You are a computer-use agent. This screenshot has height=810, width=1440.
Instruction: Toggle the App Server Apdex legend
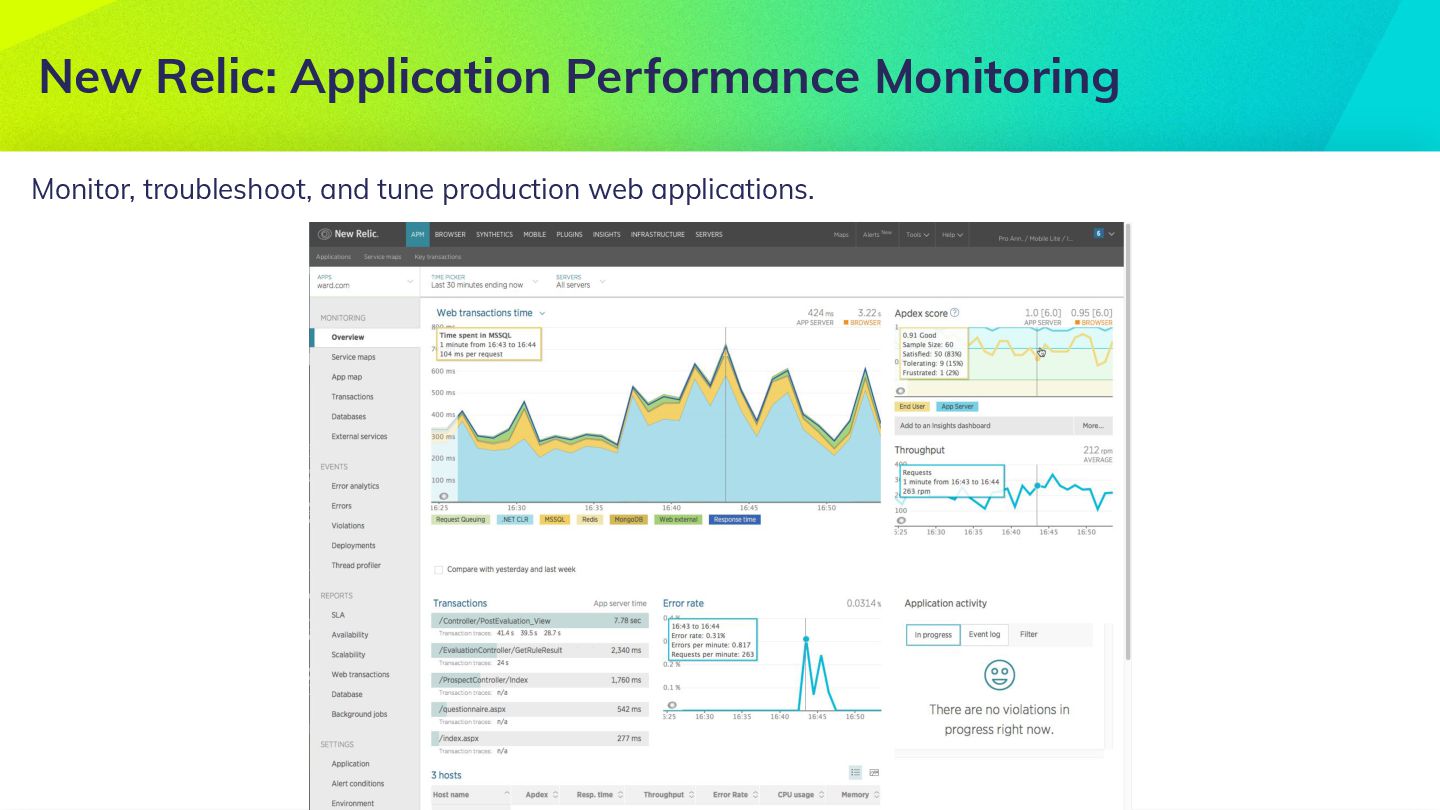pyautogui.click(x=957, y=407)
